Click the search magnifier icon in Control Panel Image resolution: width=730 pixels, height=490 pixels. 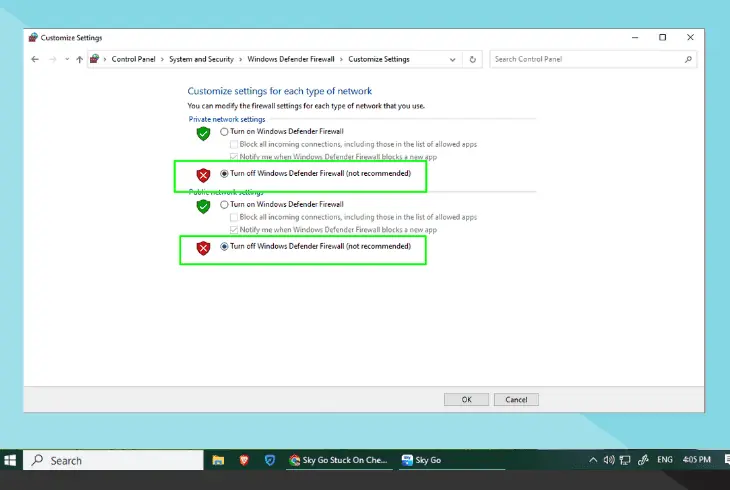coord(688,59)
